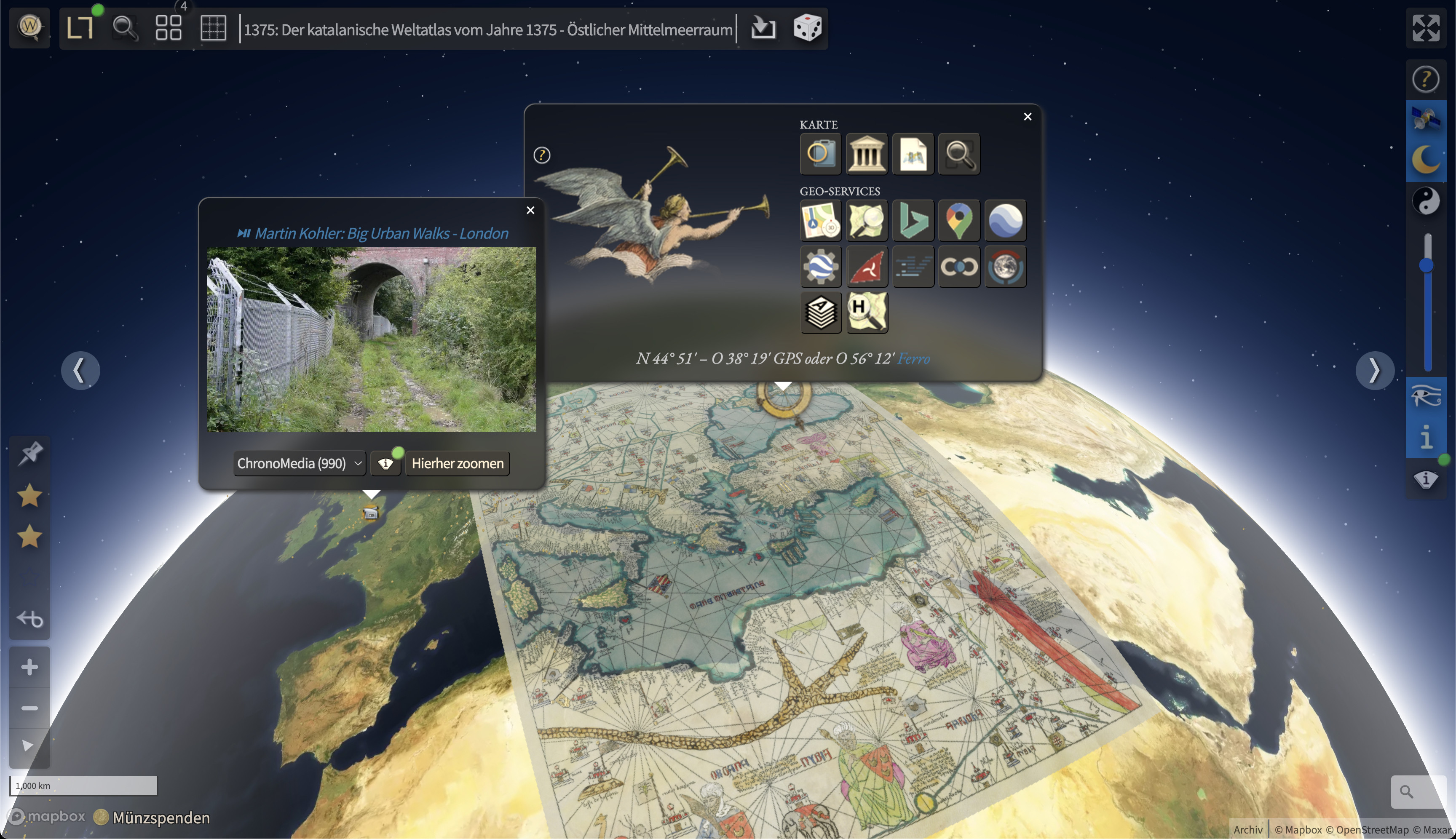Open OpenStreetMap magnifier geo-service
Screen dimensions: 1456x839
(866, 221)
